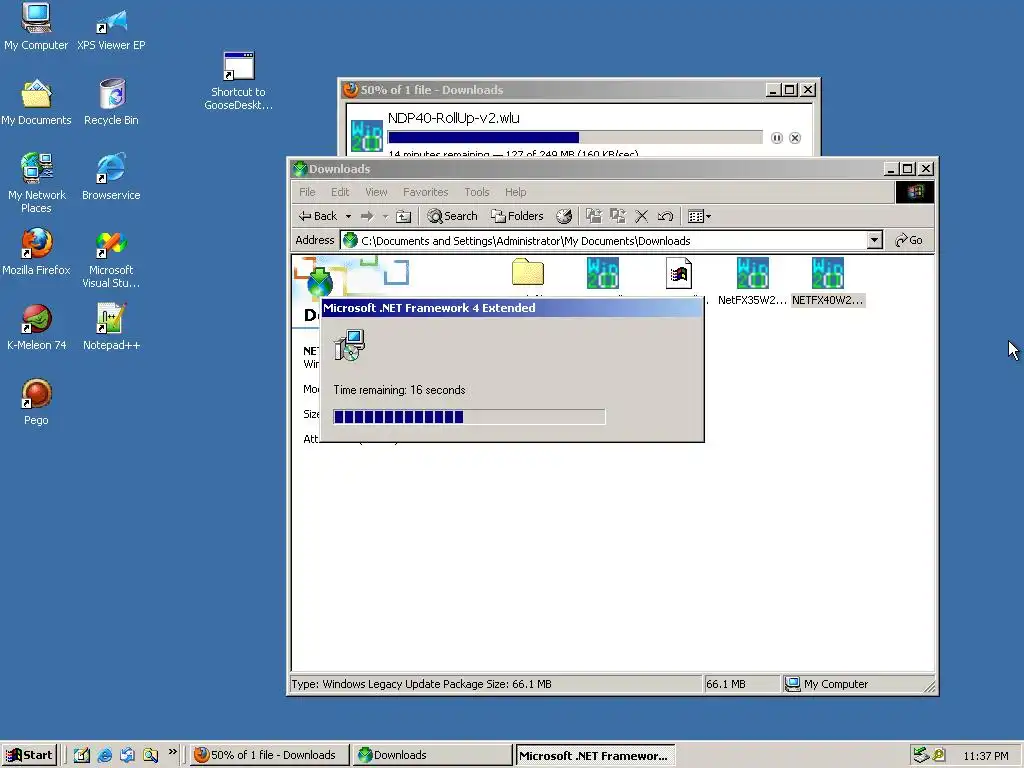Open the Back history dropdown arrow
1024x768 pixels.
(348, 216)
